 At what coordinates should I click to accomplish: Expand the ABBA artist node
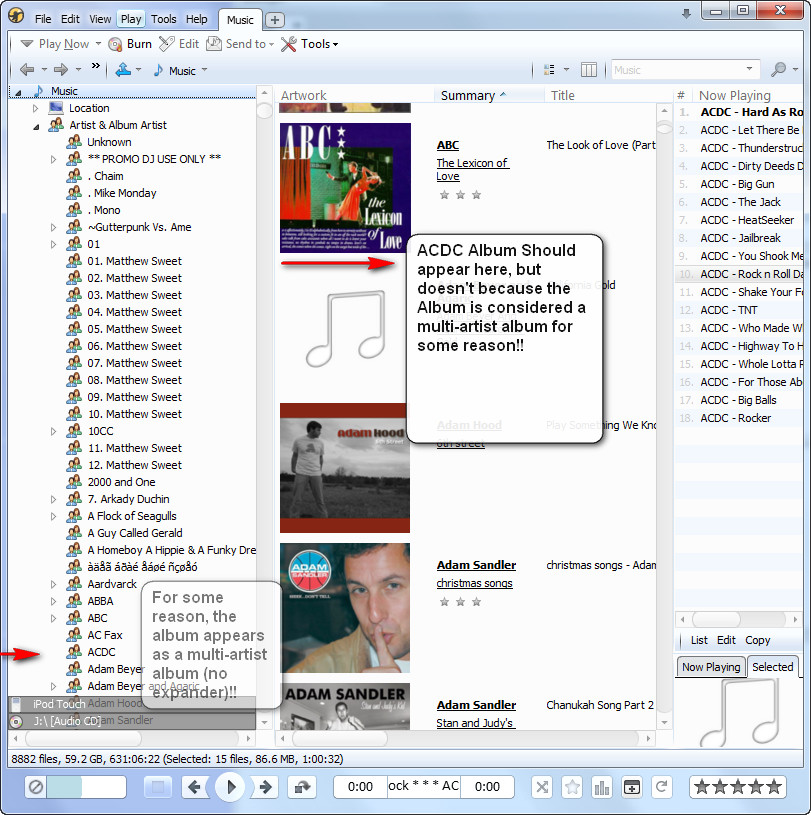pos(54,601)
